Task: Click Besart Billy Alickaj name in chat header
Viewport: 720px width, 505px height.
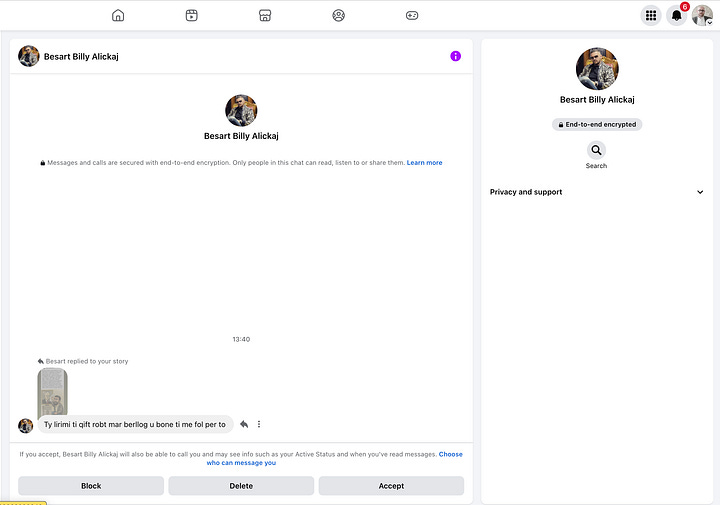Action: pyautogui.click(x=81, y=56)
